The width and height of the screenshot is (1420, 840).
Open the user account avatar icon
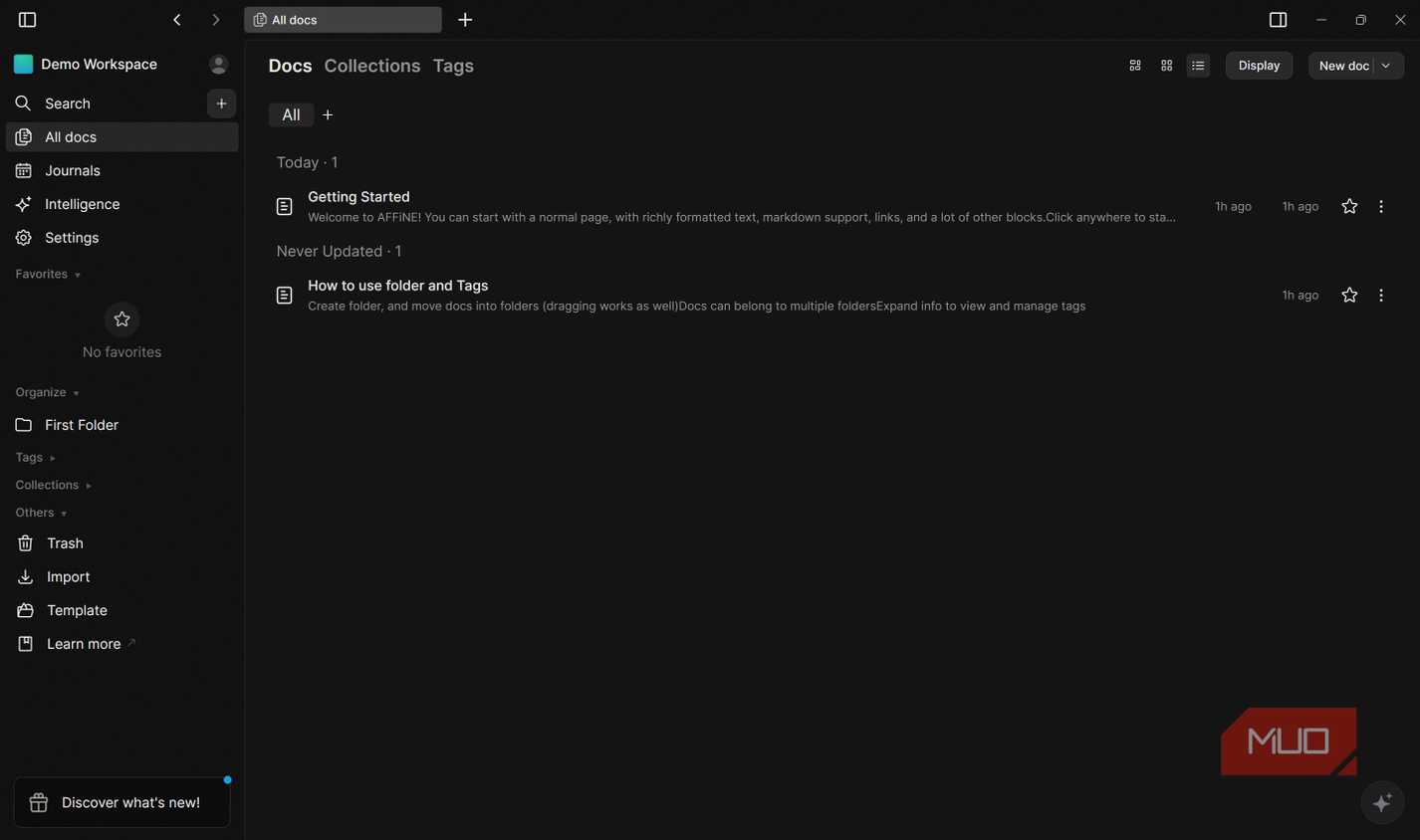point(218,65)
